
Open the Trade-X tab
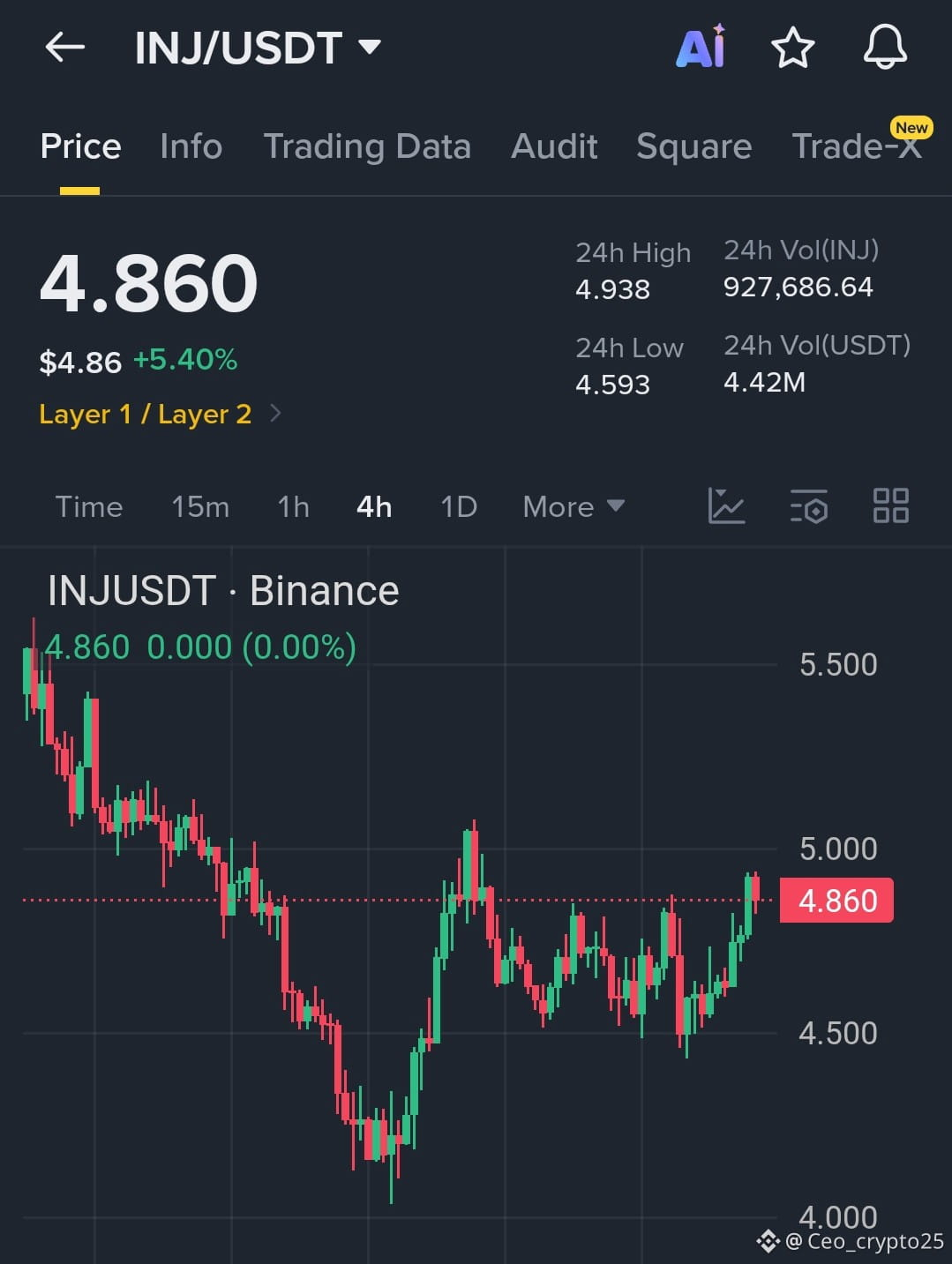tap(857, 146)
